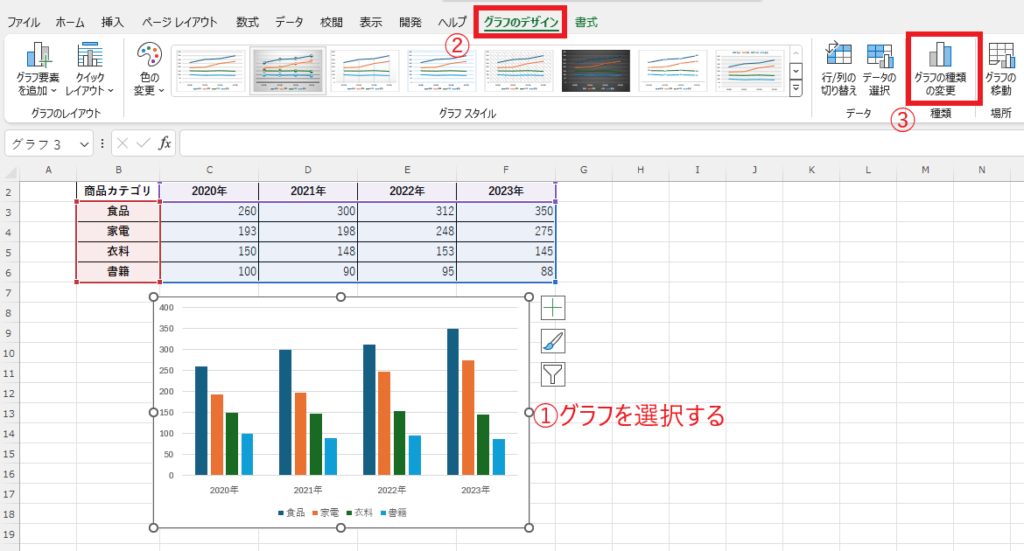
Task: Click the select-all corner of the sheet
Action: click(x=10, y=171)
